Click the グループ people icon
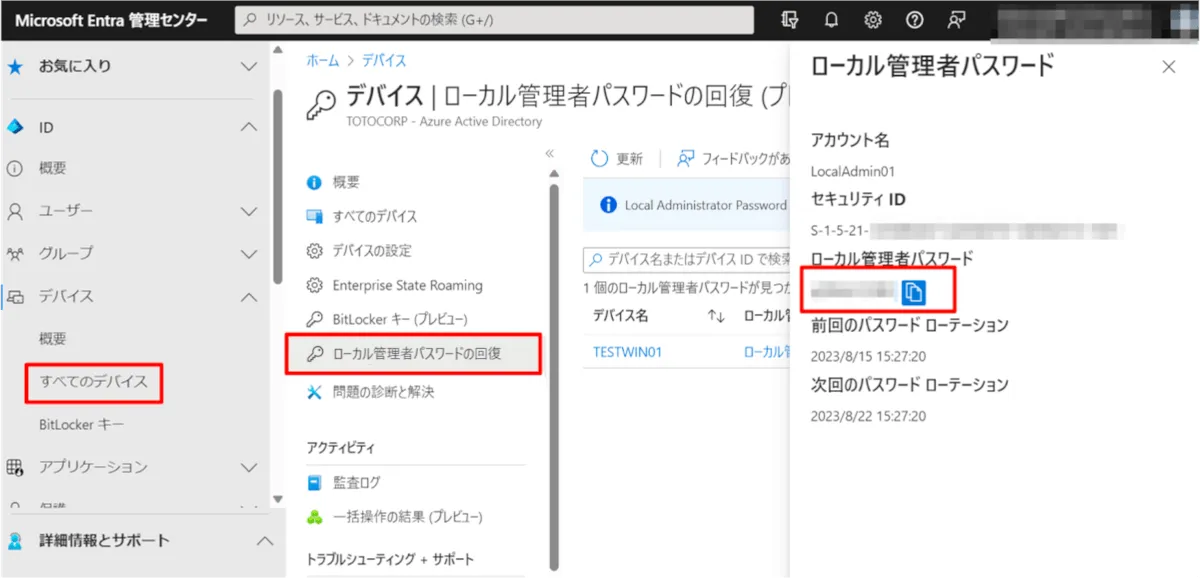The height and width of the screenshot is (578, 1200). pos(15,253)
